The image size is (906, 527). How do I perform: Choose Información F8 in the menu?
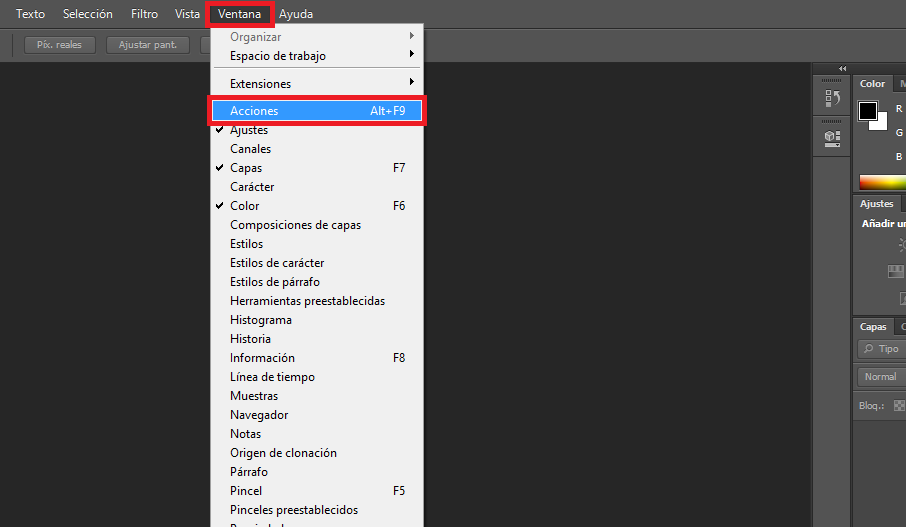pos(317,358)
